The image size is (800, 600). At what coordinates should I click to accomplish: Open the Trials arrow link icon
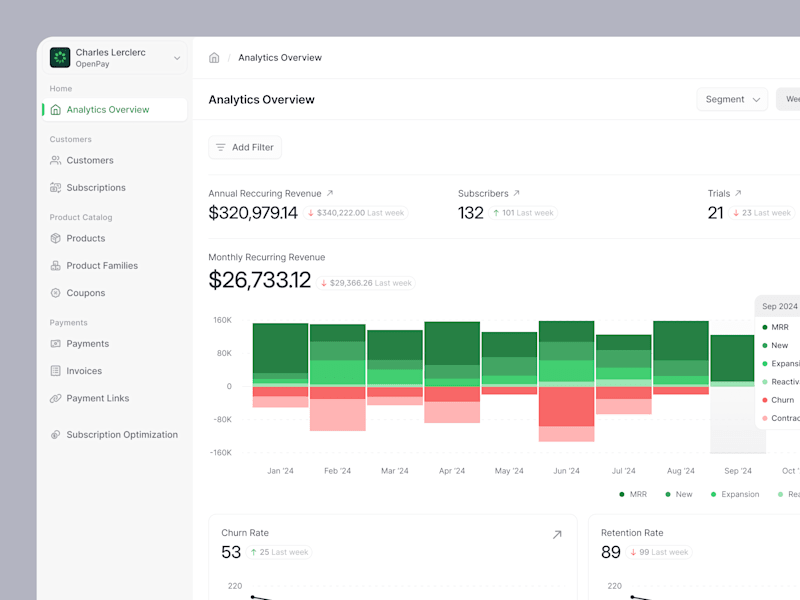click(x=738, y=193)
